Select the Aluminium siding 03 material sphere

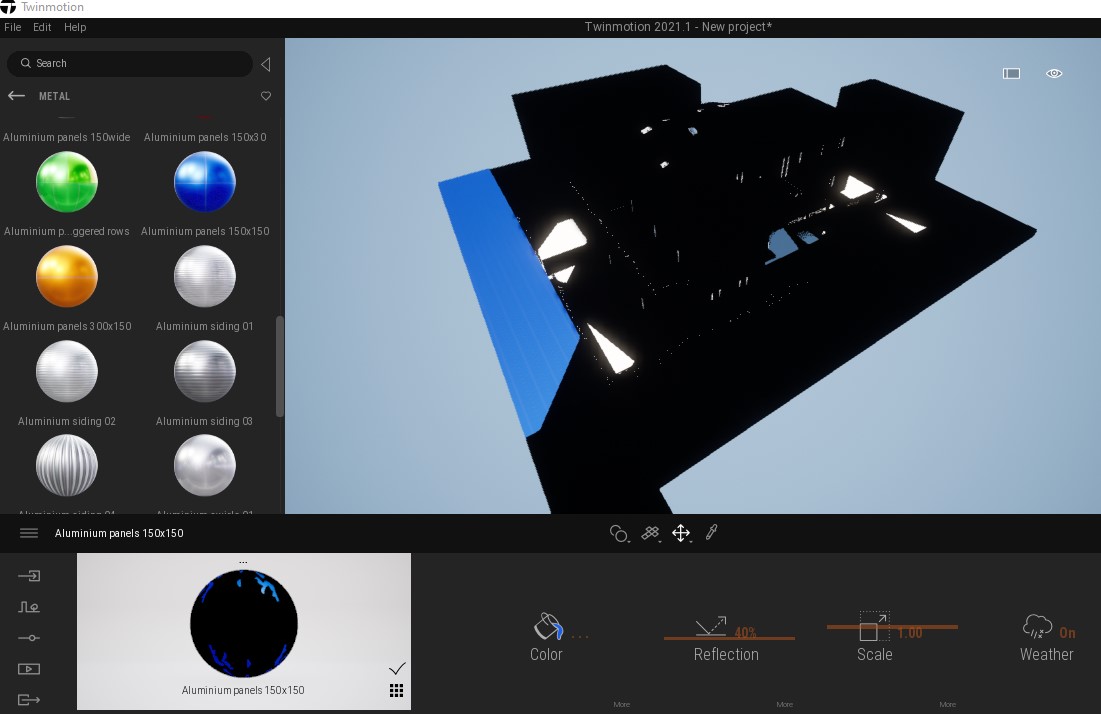tap(205, 371)
